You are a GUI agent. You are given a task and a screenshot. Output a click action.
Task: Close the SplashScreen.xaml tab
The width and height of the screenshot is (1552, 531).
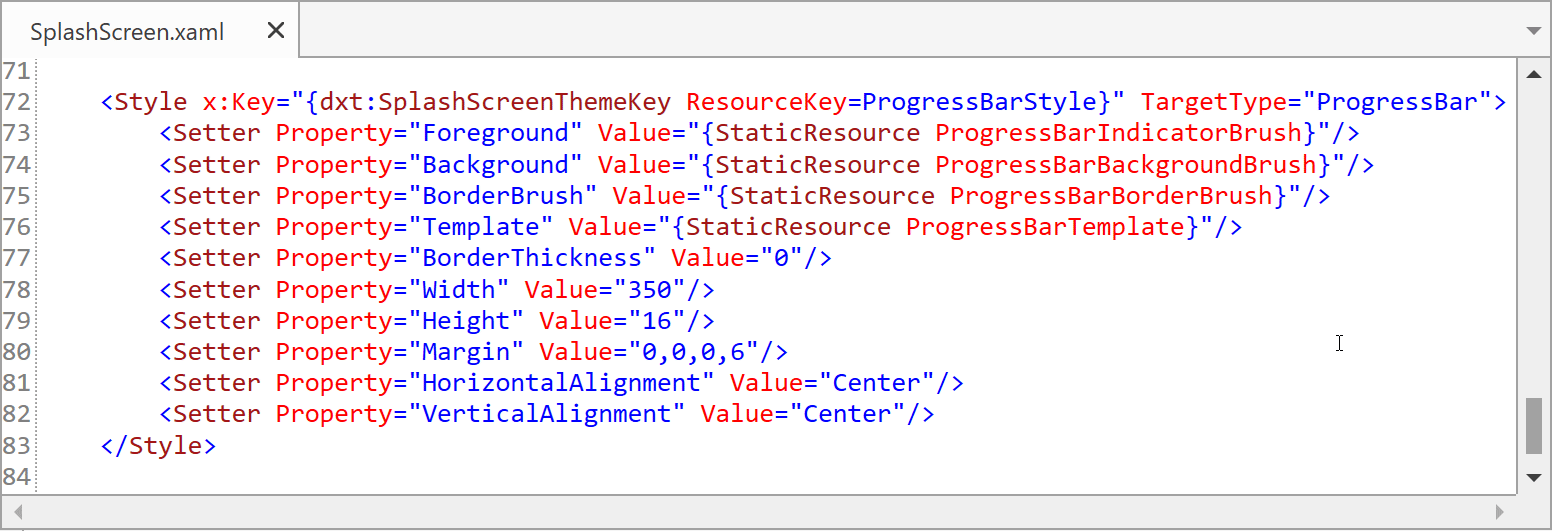(x=276, y=31)
